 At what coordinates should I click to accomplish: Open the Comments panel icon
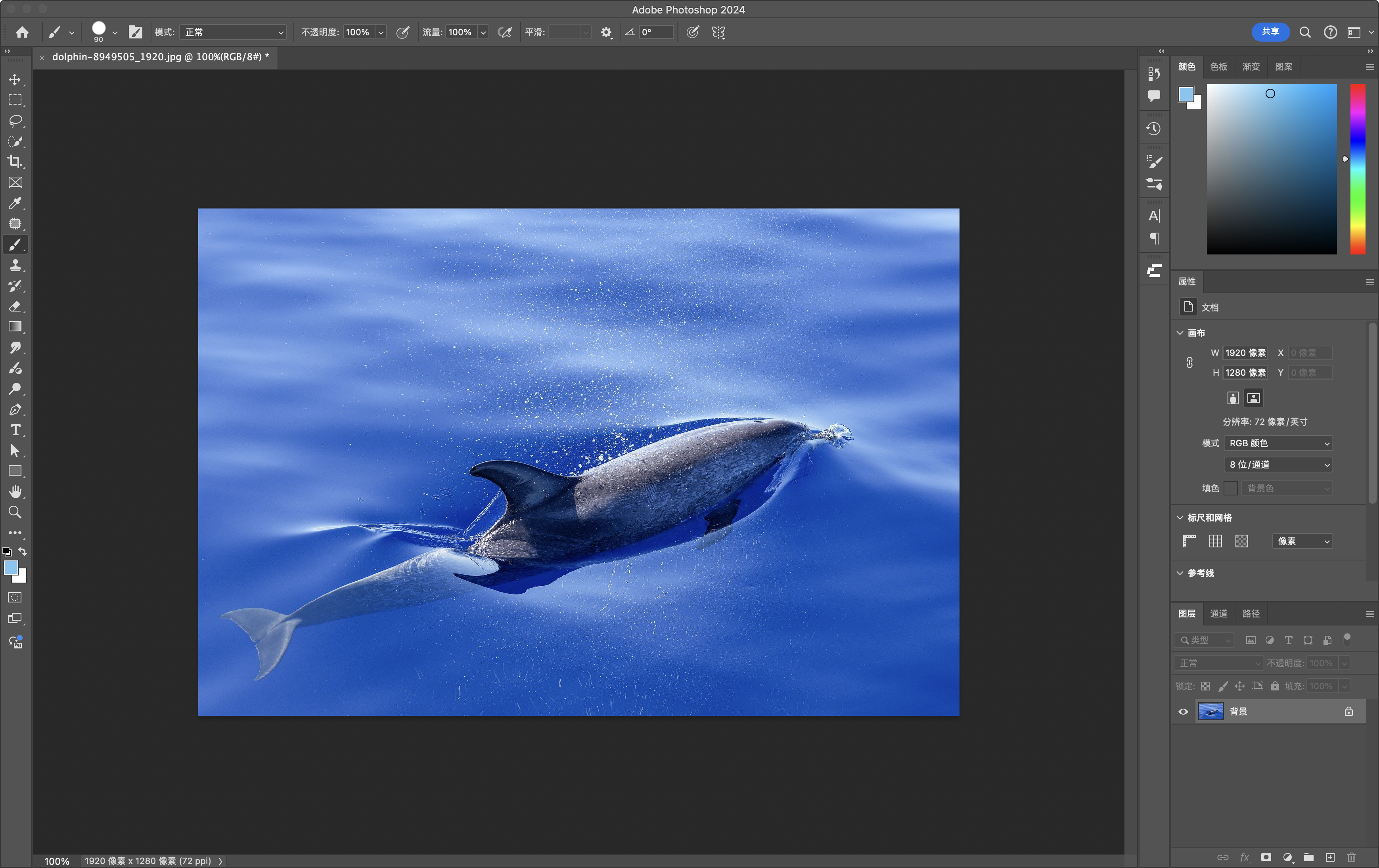tap(1154, 96)
